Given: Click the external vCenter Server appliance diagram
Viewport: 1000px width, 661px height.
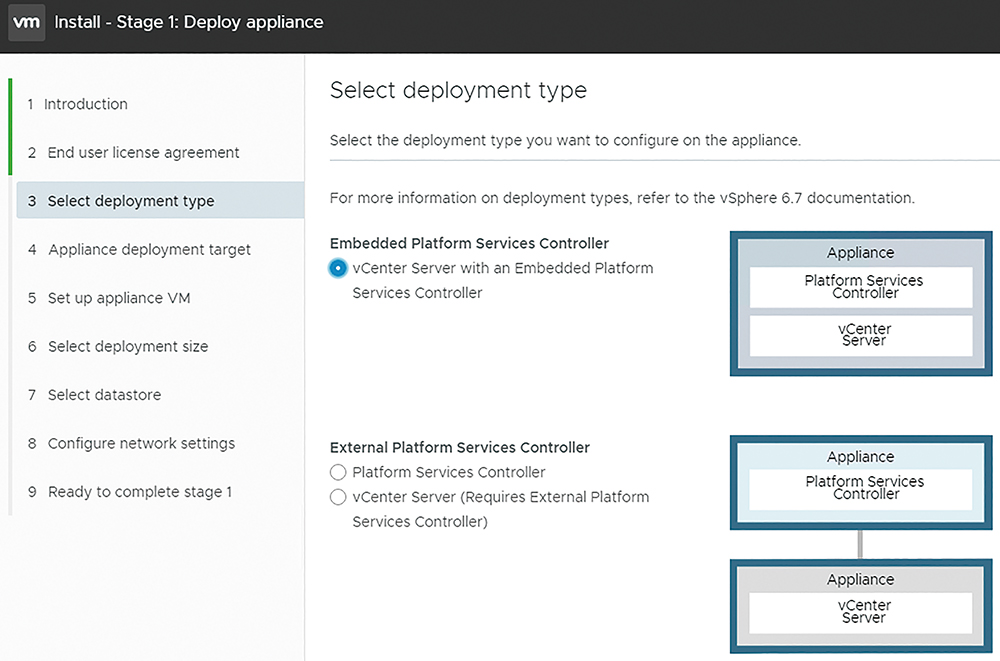Looking at the screenshot, I should [x=861, y=606].
